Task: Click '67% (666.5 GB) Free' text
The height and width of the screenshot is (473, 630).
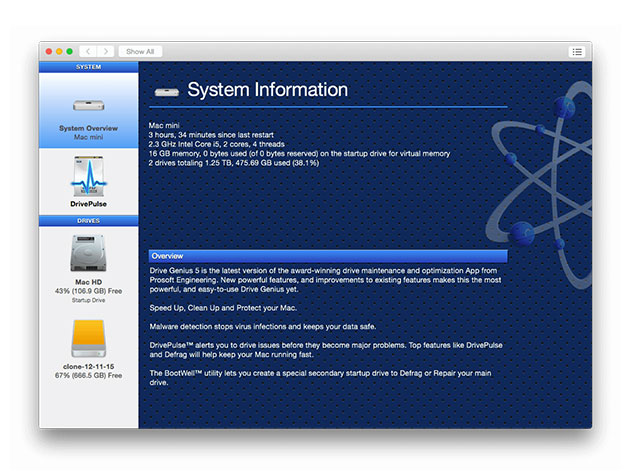Action: (88, 375)
